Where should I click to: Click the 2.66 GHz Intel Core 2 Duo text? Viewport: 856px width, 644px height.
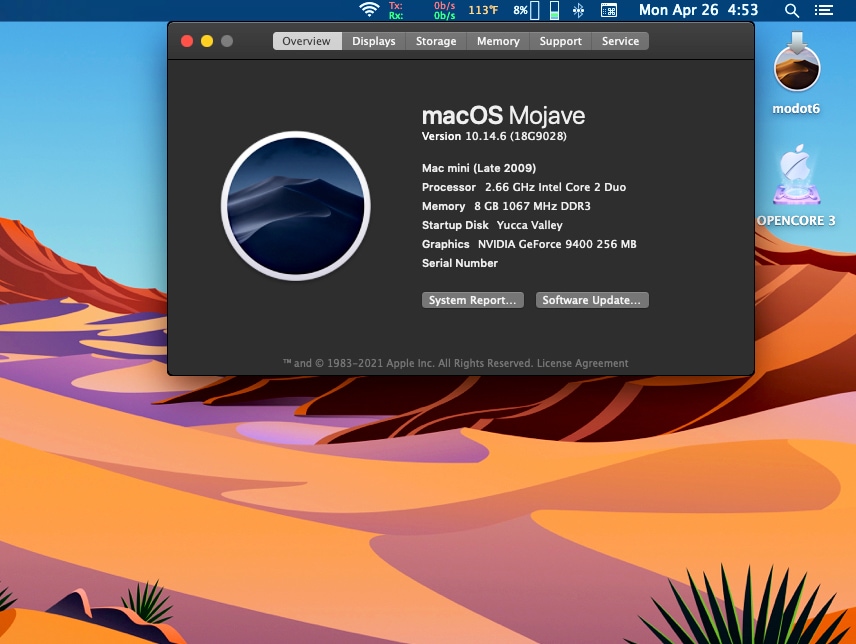coord(555,187)
